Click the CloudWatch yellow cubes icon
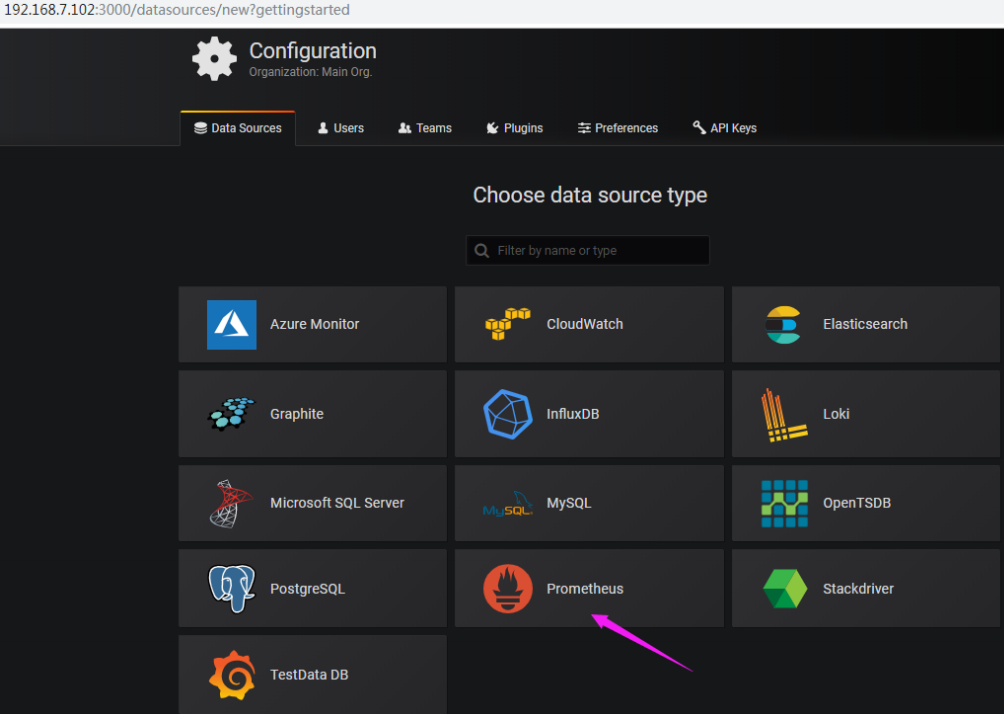Image resolution: width=1004 pixels, height=714 pixels. 508,324
